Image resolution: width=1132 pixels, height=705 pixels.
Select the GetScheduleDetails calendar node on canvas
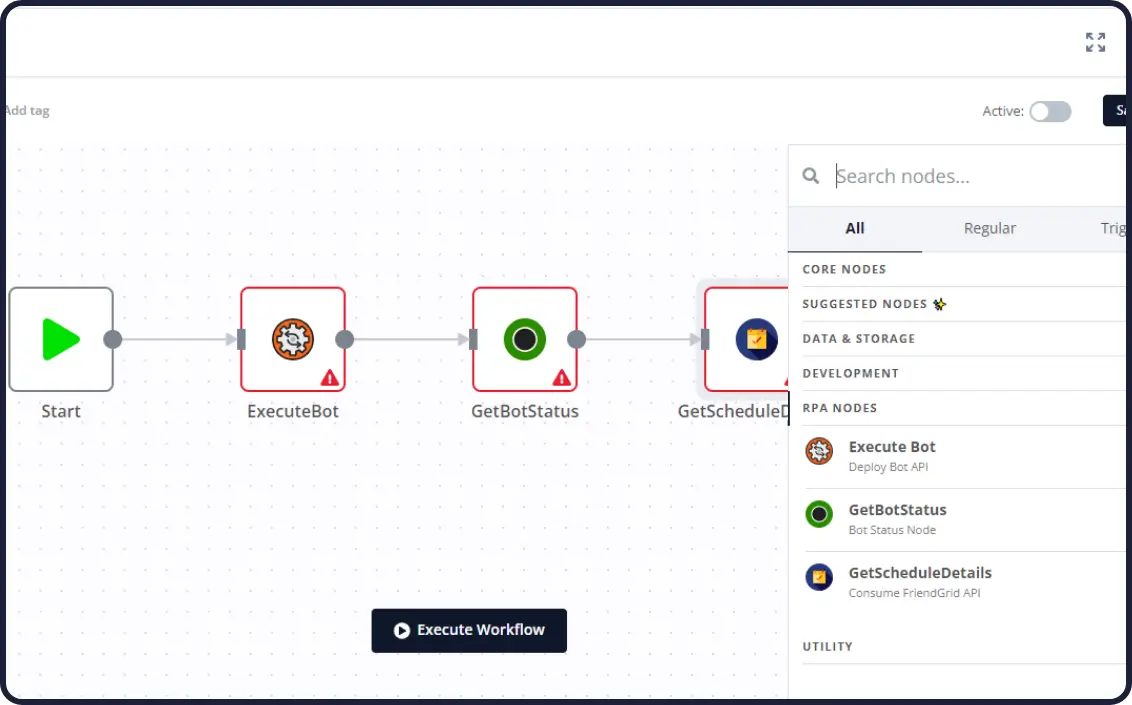pos(746,339)
